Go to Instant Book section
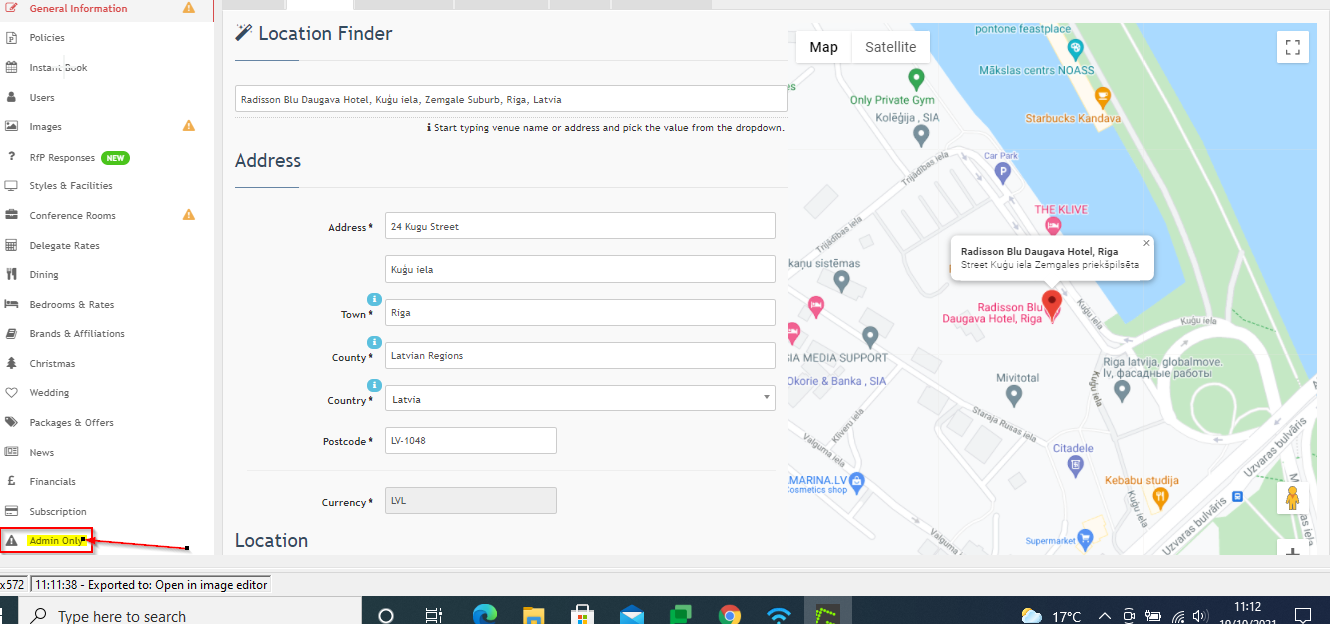 point(58,68)
